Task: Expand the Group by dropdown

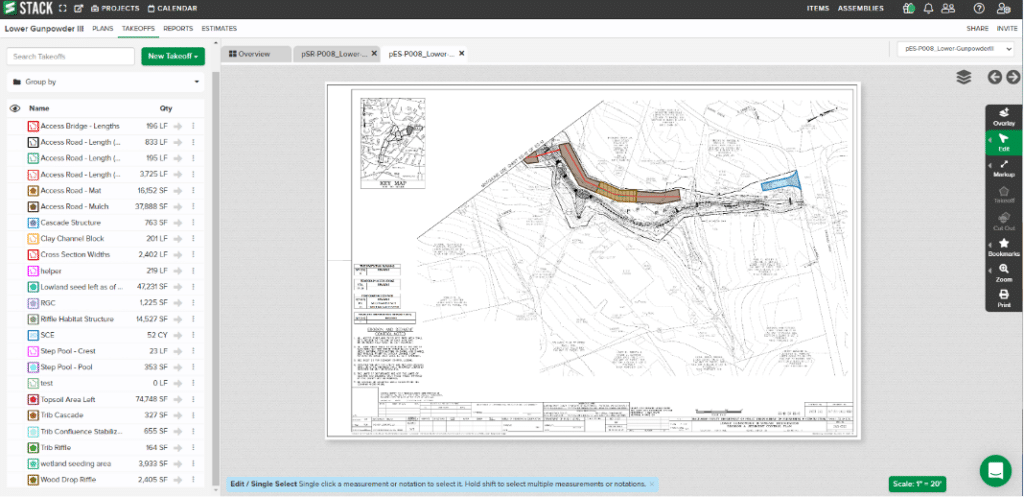Action: [x=105, y=82]
